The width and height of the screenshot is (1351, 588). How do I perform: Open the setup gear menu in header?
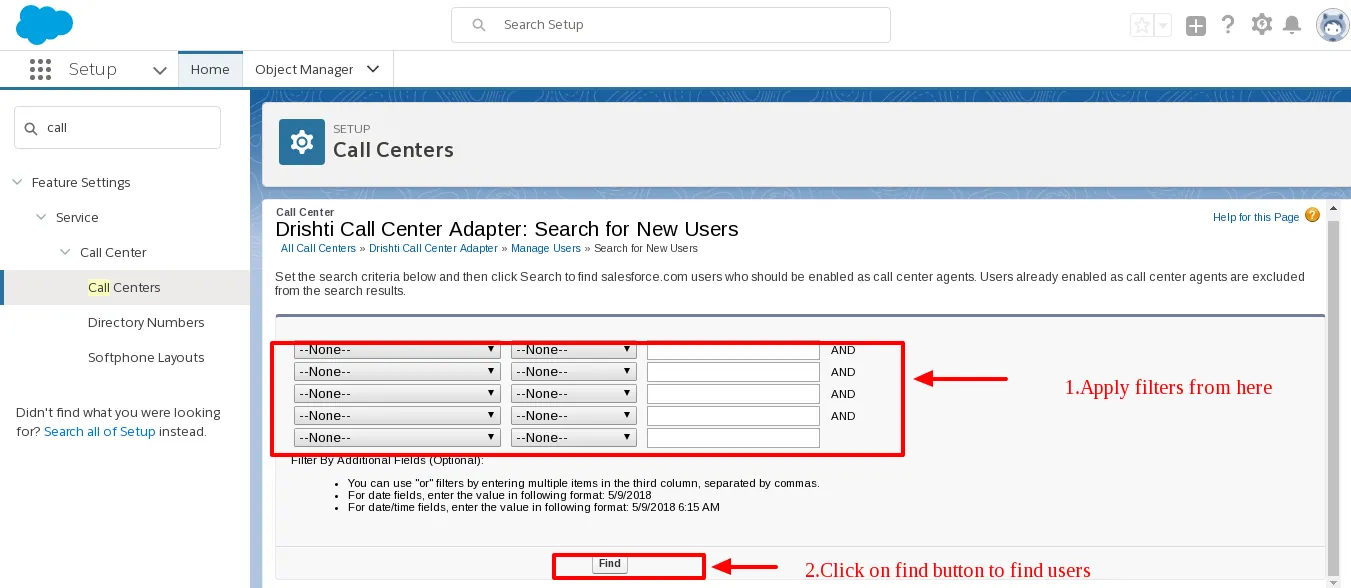point(1262,25)
